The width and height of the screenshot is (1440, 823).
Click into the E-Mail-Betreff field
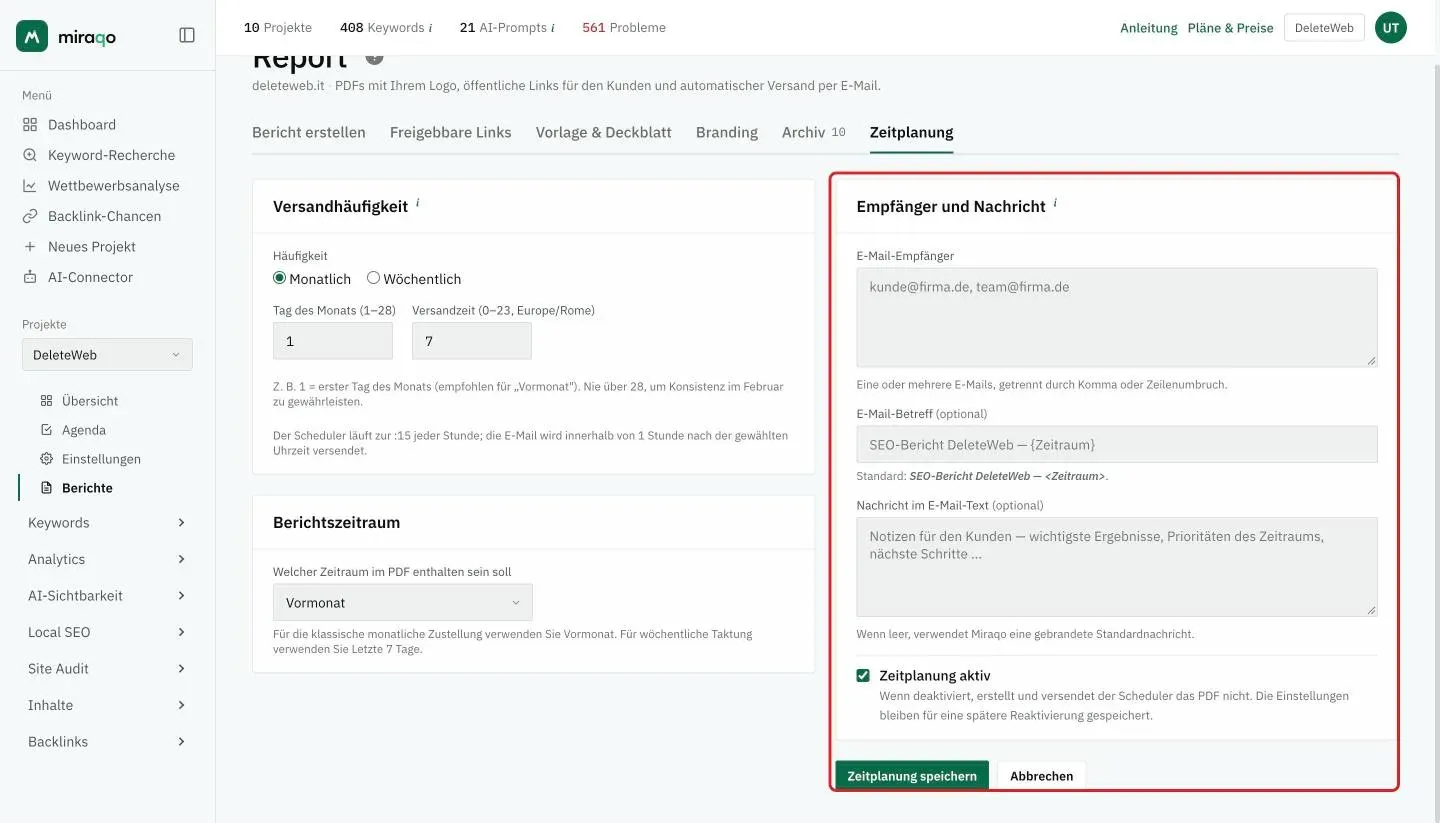tap(1117, 444)
